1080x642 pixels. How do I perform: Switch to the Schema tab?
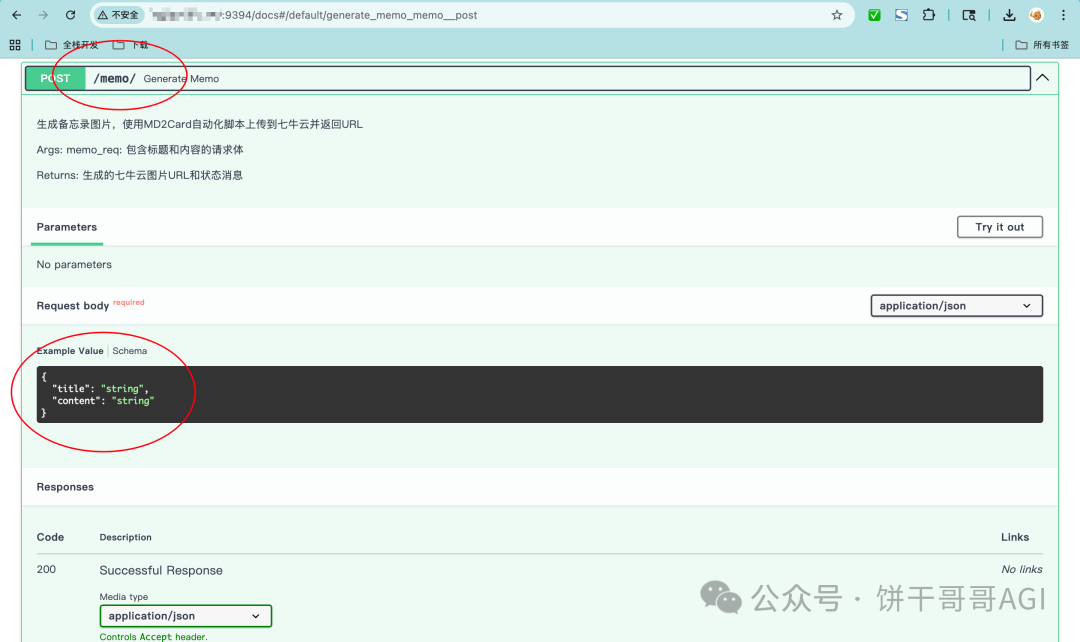129,351
